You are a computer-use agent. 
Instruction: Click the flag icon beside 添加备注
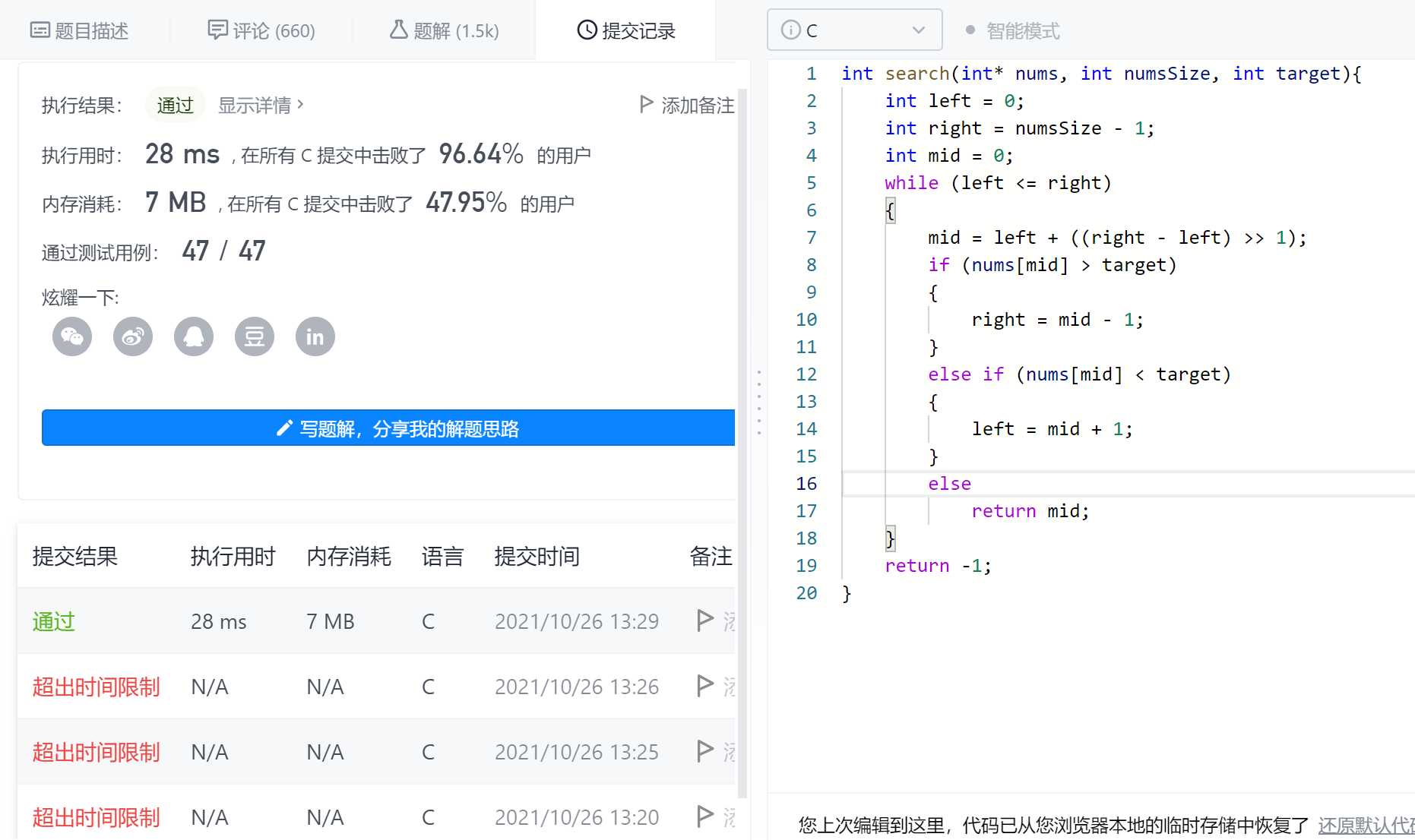click(647, 104)
